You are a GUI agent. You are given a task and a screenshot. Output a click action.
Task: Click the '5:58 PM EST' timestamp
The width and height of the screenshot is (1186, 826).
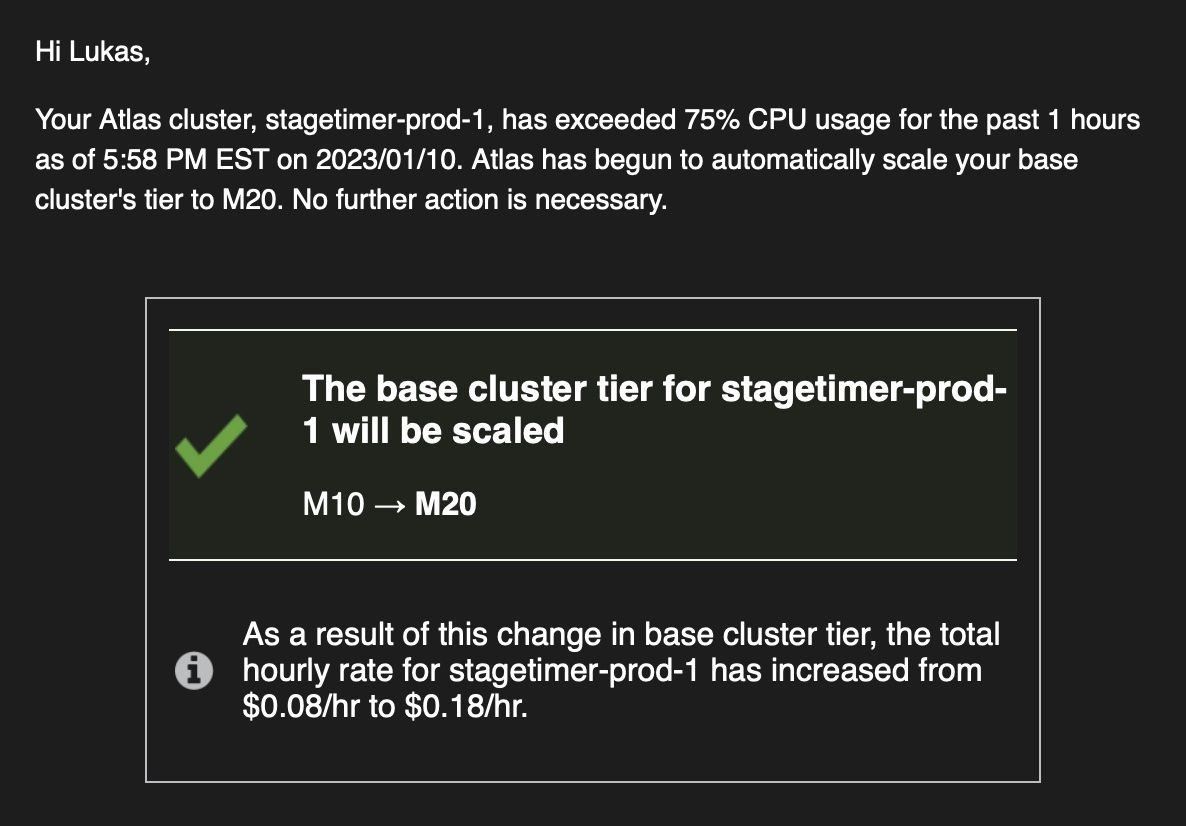click(184, 160)
